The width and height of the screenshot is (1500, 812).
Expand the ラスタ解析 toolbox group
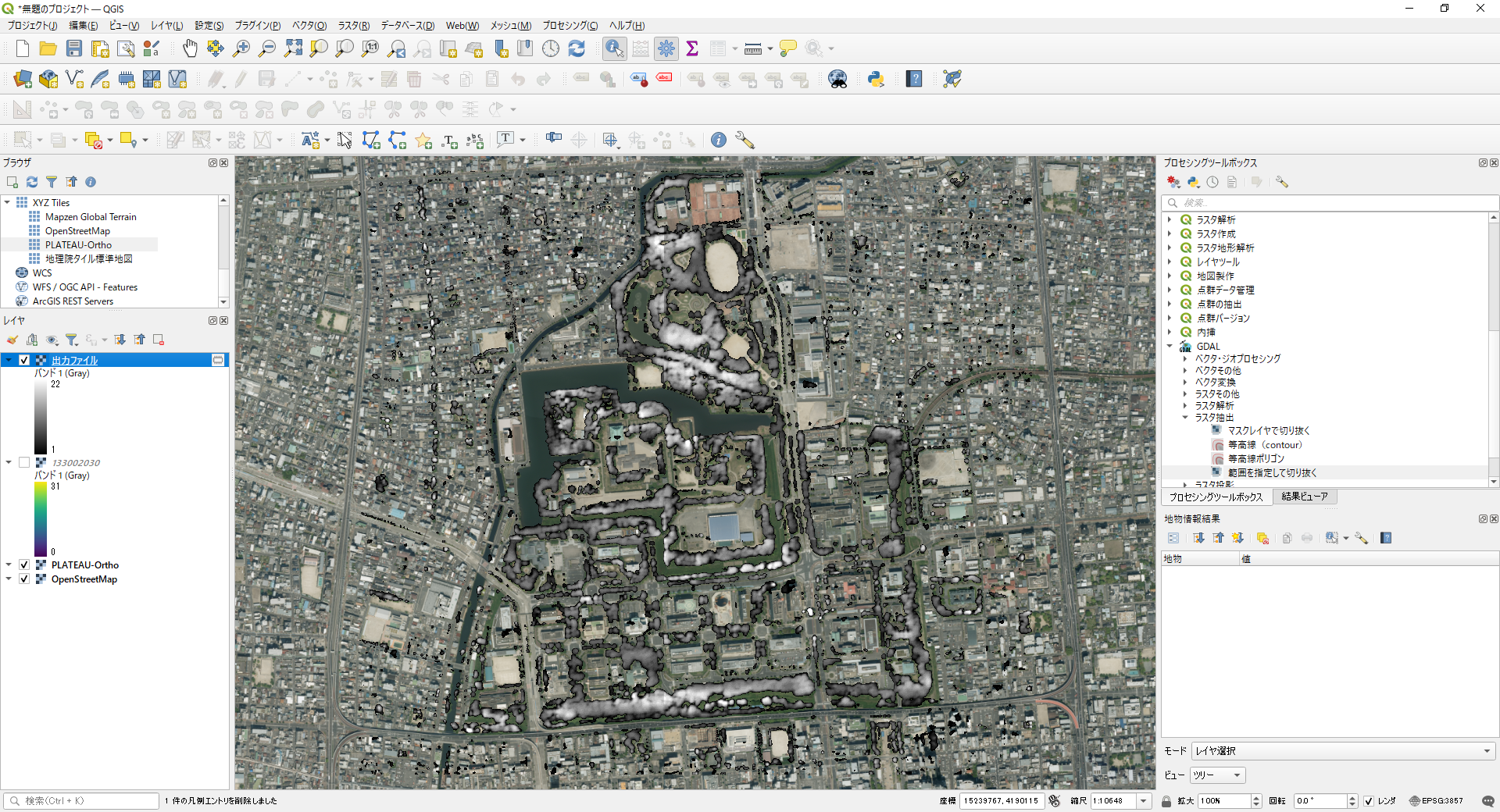[x=1170, y=220]
